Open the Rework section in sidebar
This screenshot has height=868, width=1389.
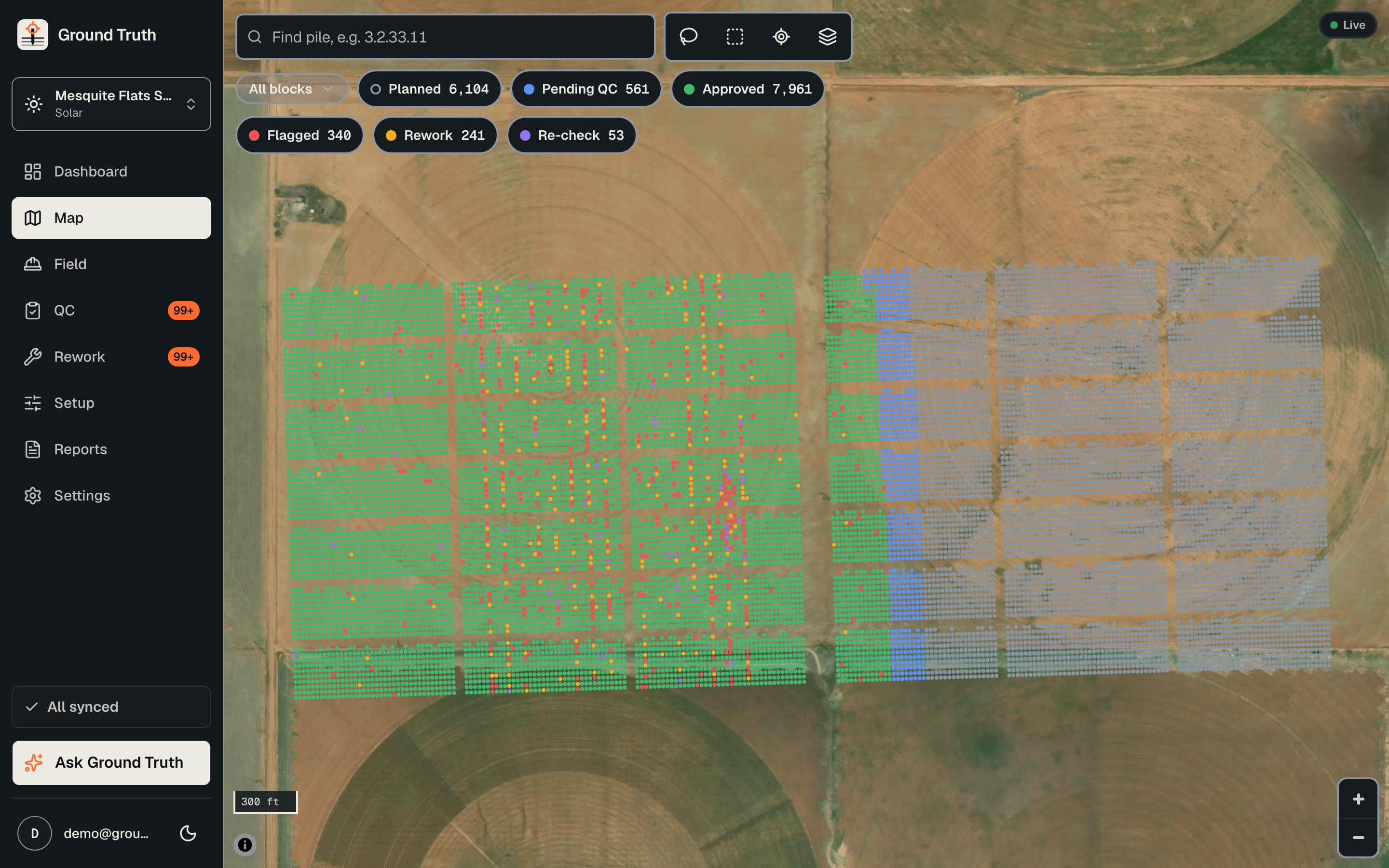click(x=111, y=357)
